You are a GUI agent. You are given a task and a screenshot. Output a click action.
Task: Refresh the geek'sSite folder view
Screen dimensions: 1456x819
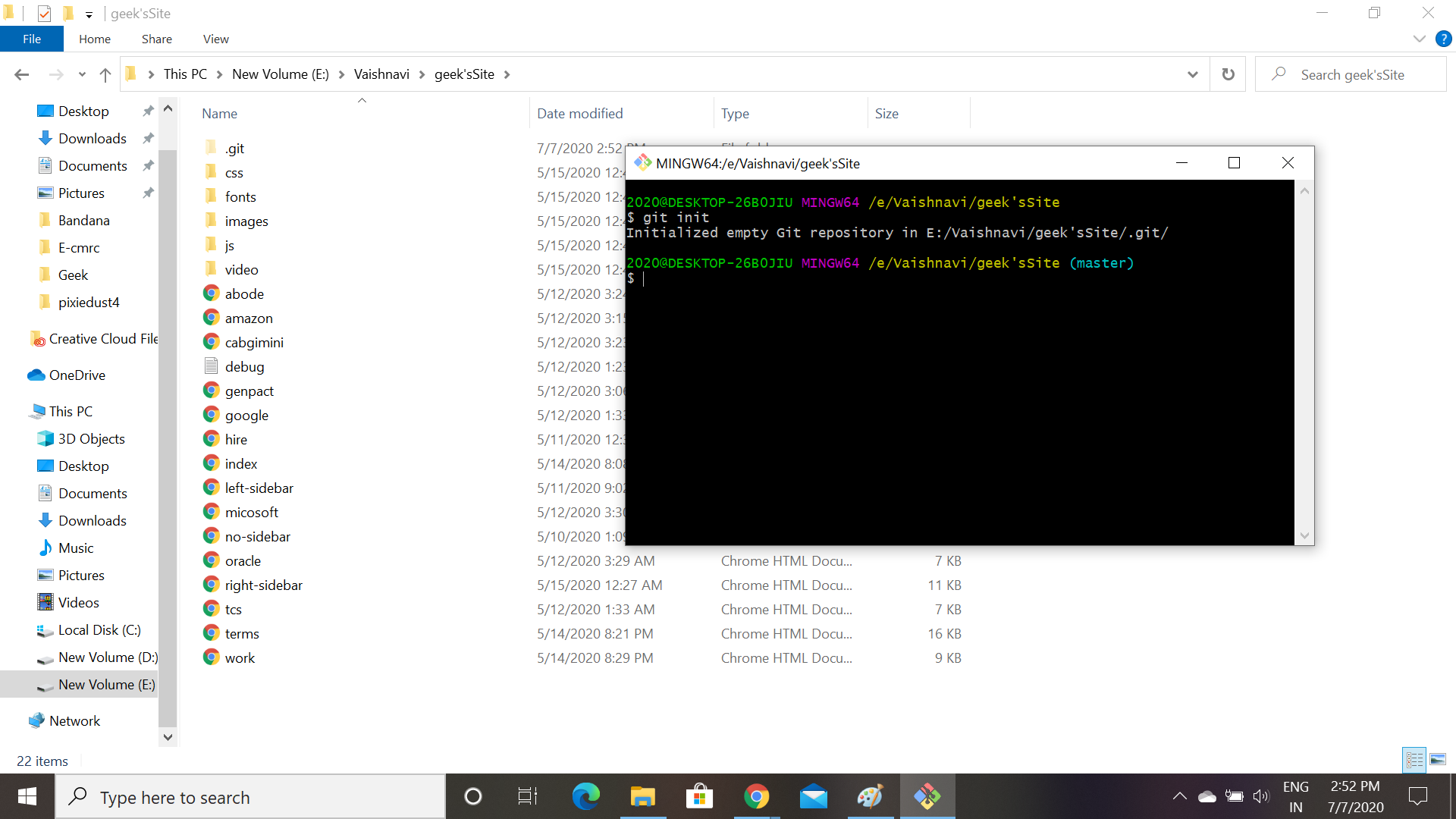click(1228, 74)
